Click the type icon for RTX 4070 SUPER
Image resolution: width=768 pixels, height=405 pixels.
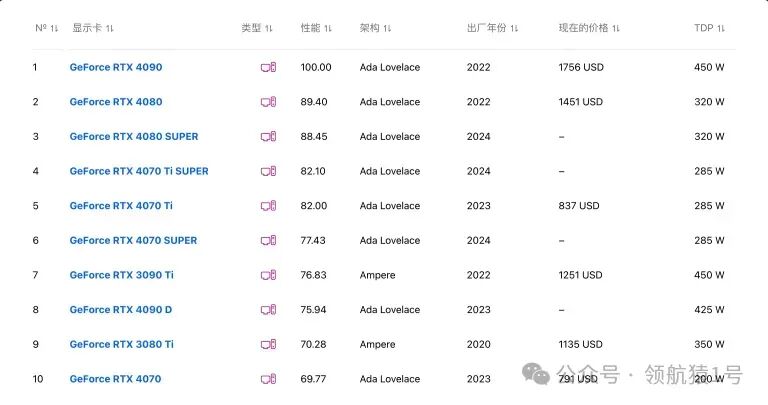[x=268, y=240]
